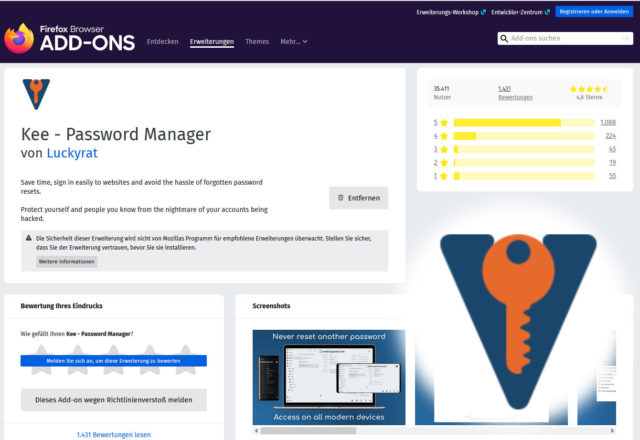Viewport: 640px width, 440px height.
Task: Click the 4,6 Sterne average star rating
Action: tap(589, 89)
